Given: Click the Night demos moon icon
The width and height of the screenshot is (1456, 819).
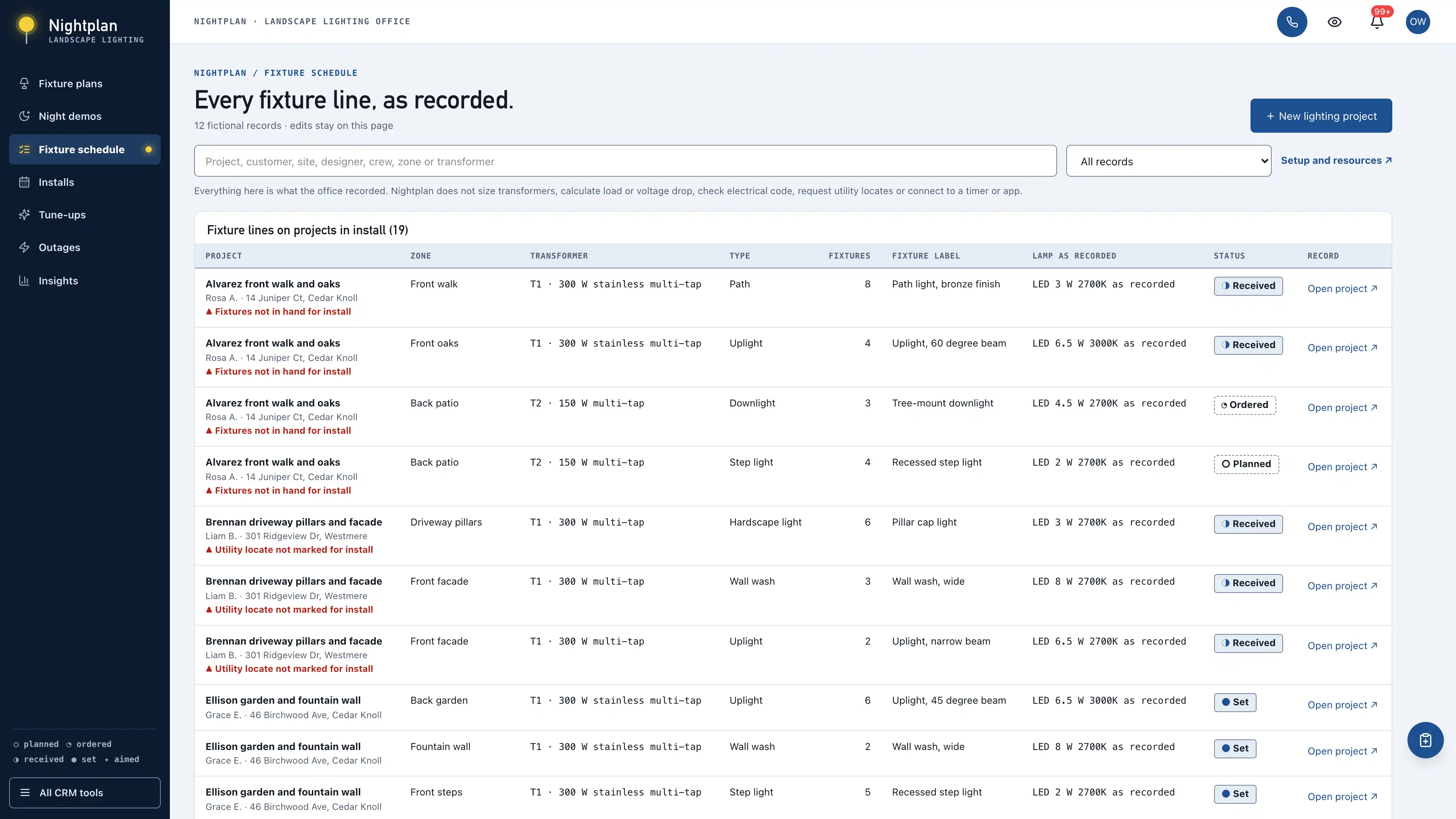Looking at the screenshot, I should pyautogui.click(x=24, y=116).
